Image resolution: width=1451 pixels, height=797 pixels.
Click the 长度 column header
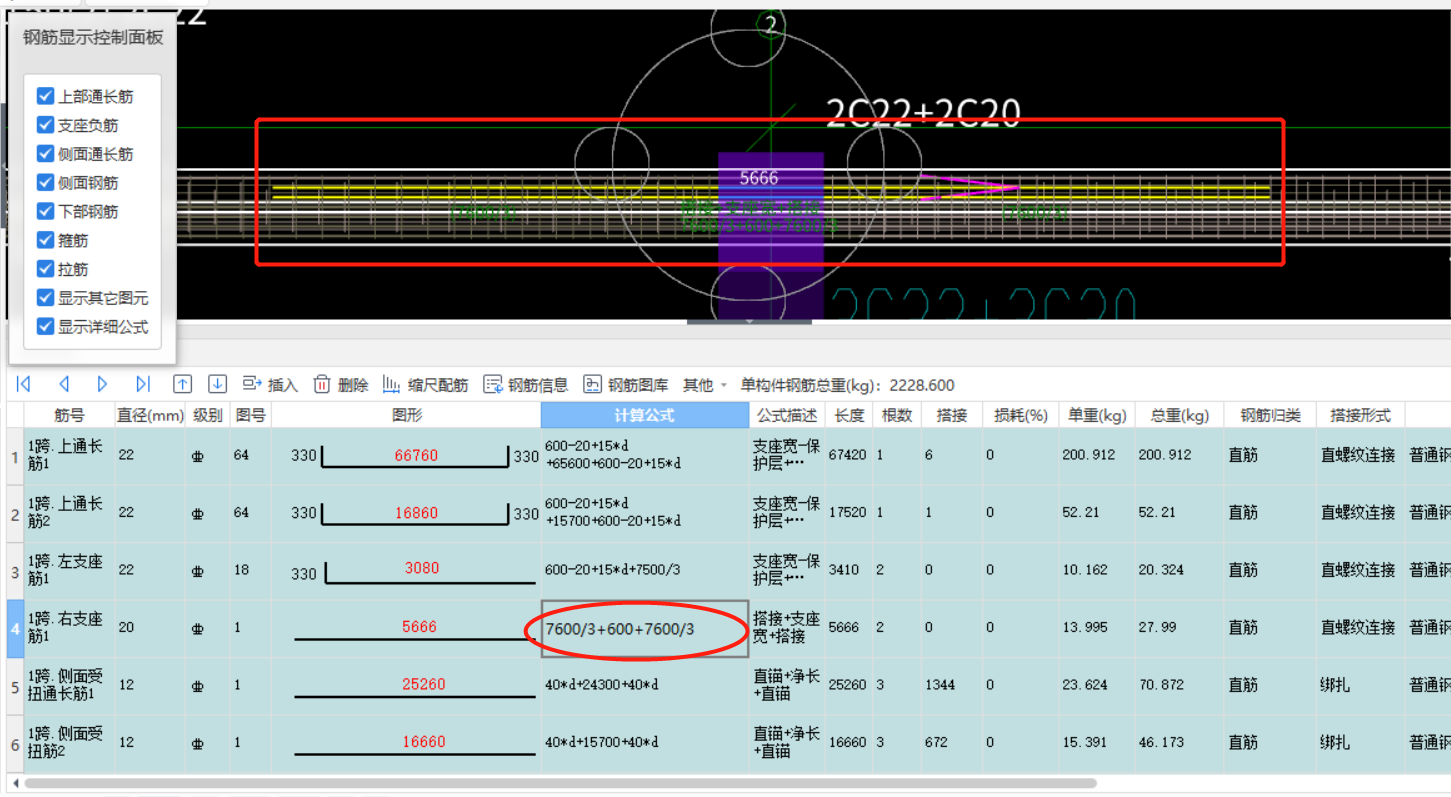click(x=848, y=415)
